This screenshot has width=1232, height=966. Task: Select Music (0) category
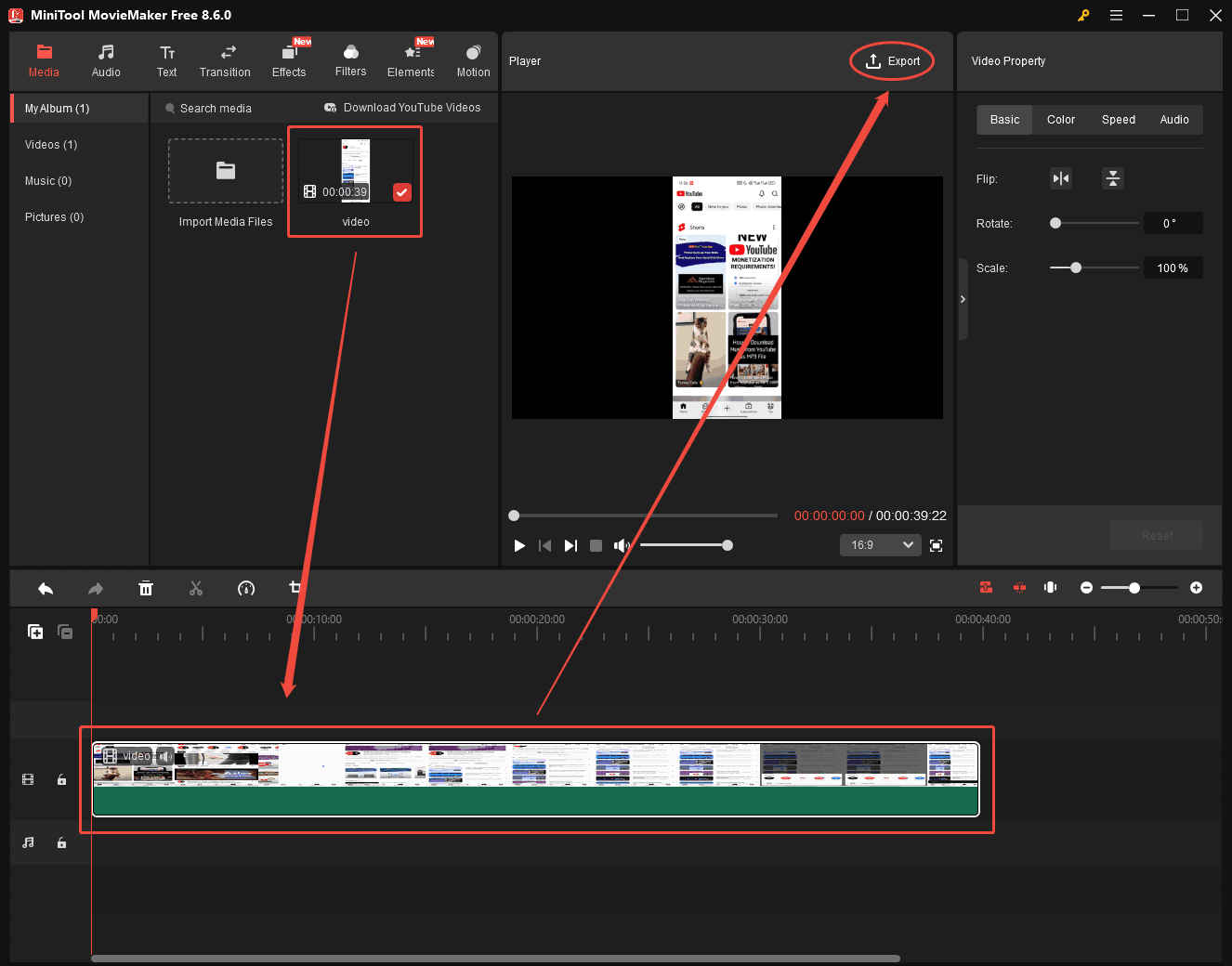point(48,181)
